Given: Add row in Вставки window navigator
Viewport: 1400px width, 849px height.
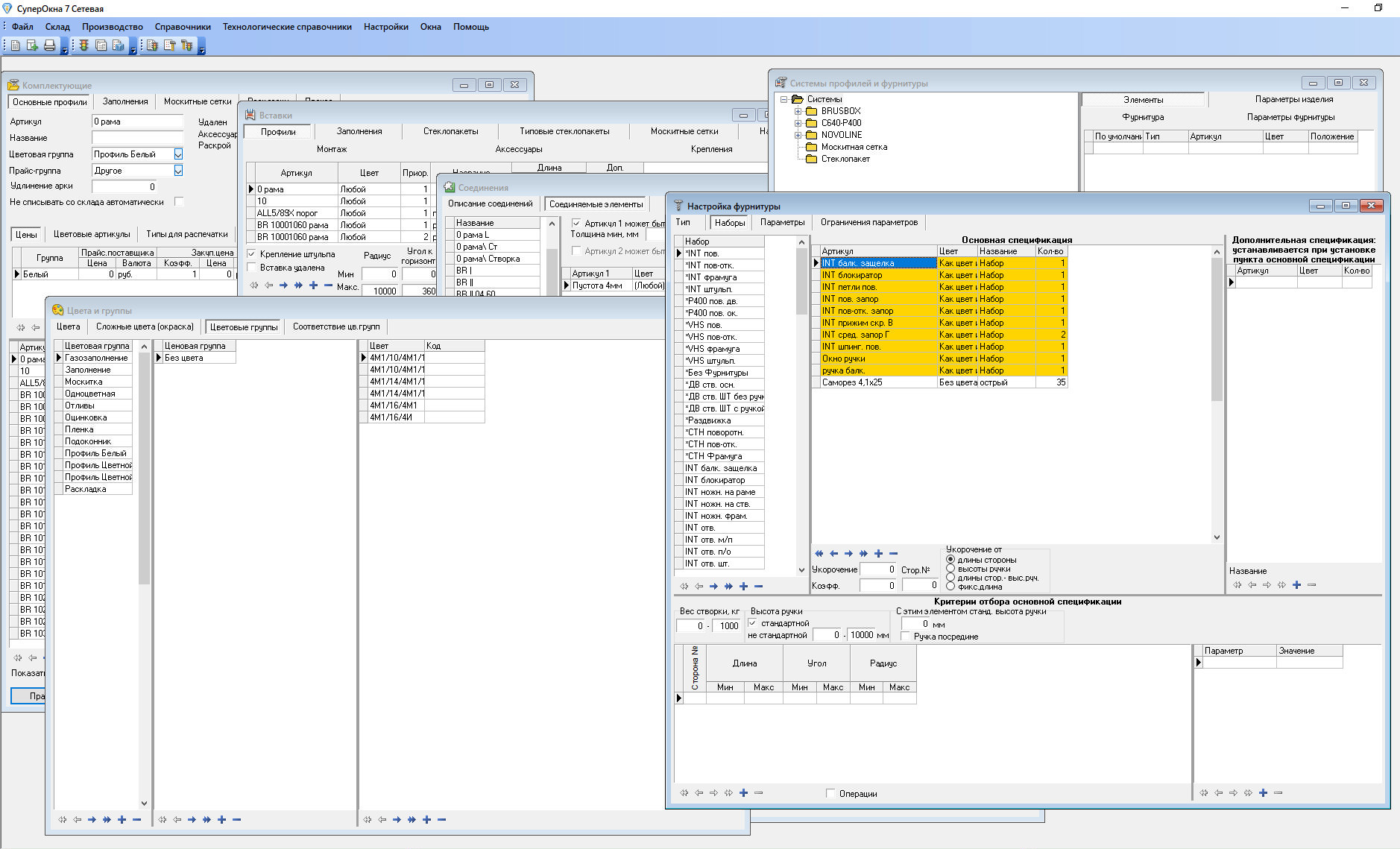Looking at the screenshot, I should (313, 285).
